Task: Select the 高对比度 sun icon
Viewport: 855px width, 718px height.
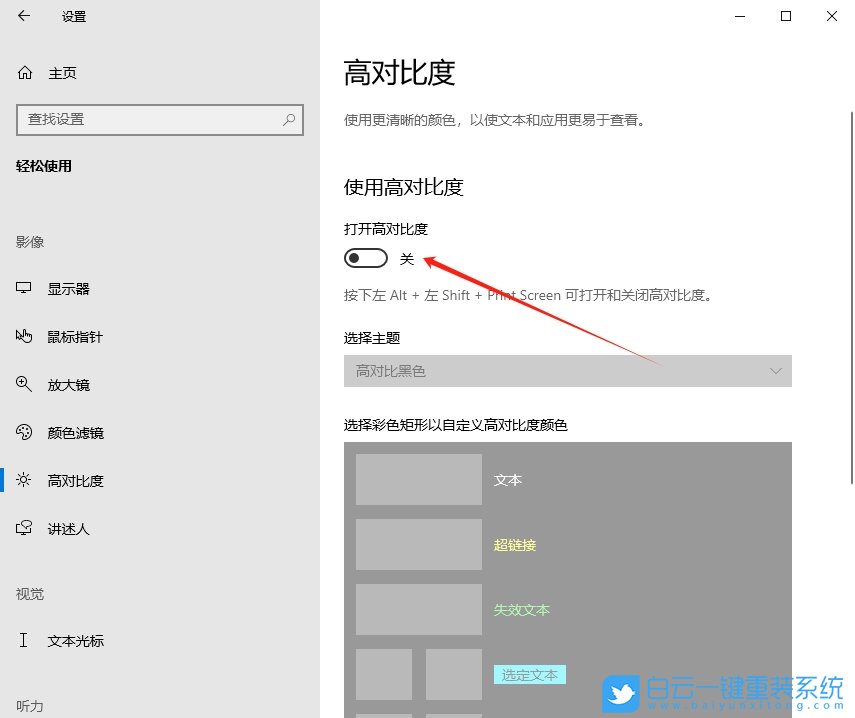Action: pyautogui.click(x=24, y=480)
